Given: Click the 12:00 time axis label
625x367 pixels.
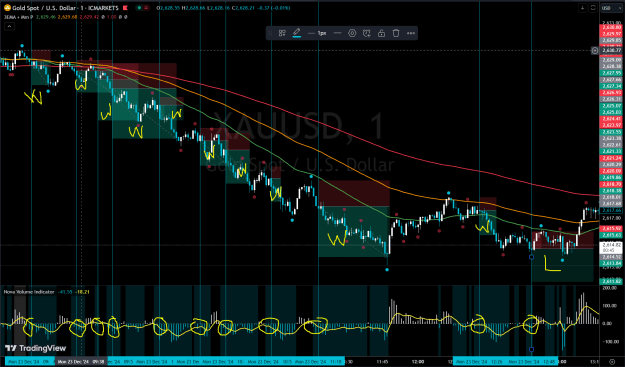Looking at the screenshot, I should [418, 362].
